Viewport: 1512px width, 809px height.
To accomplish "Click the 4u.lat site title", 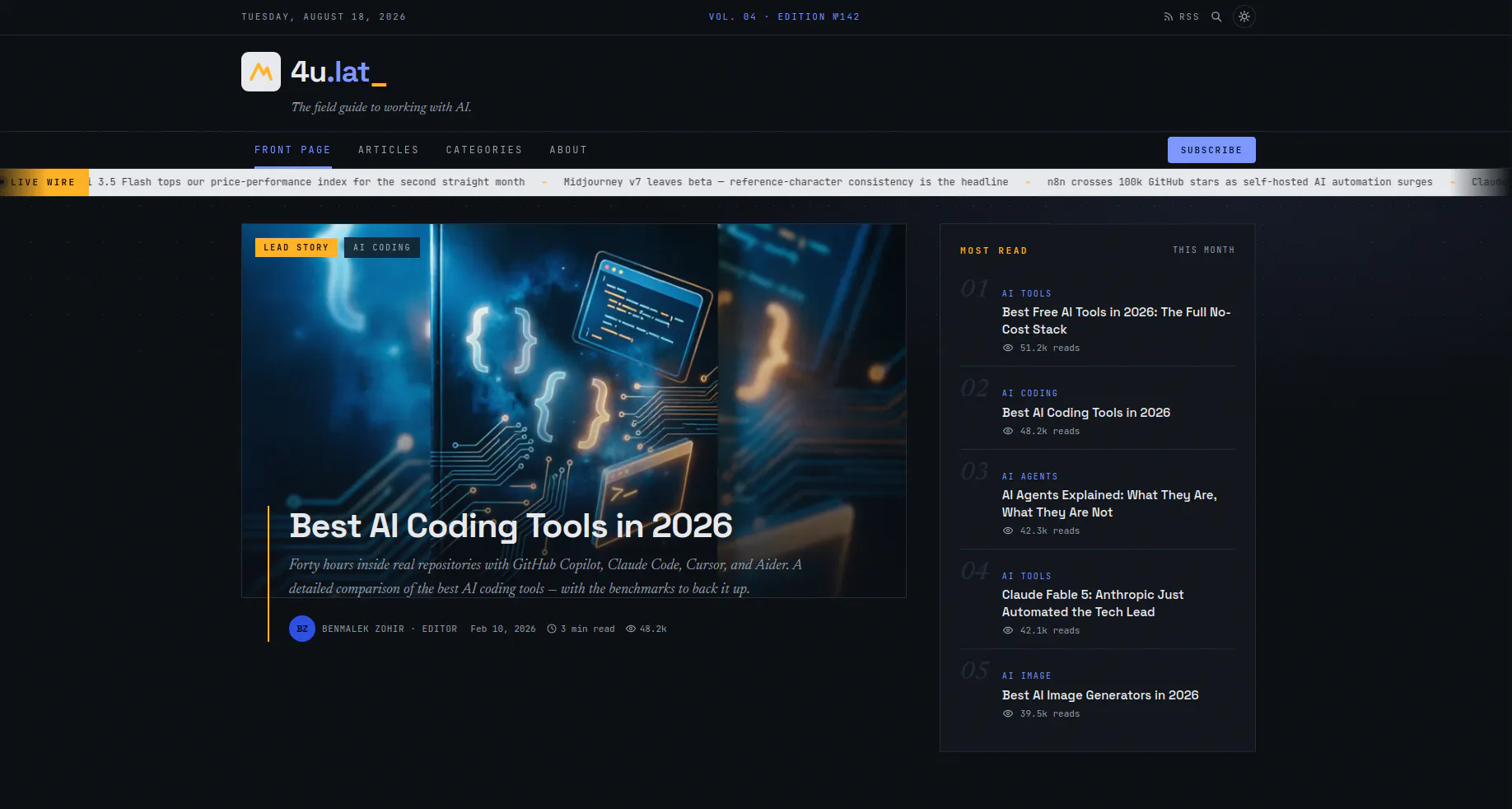I will tap(338, 72).
